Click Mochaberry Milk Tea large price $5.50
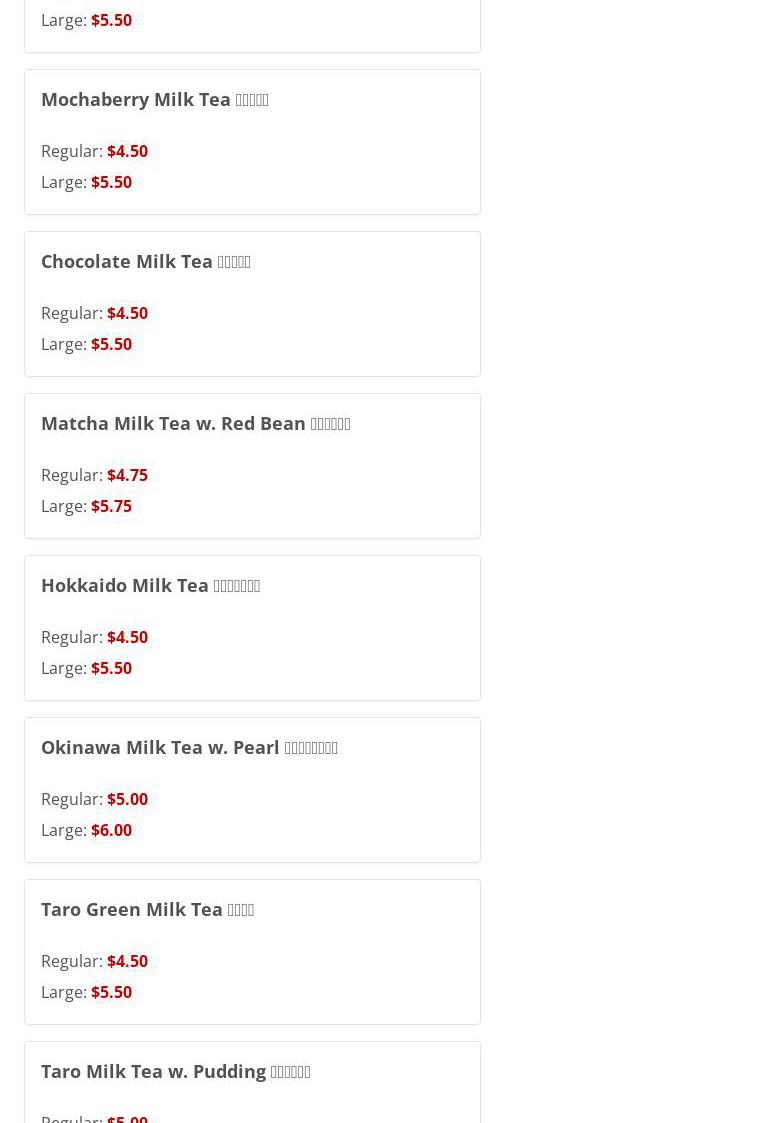This screenshot has height=1123, width=770. 111,183
